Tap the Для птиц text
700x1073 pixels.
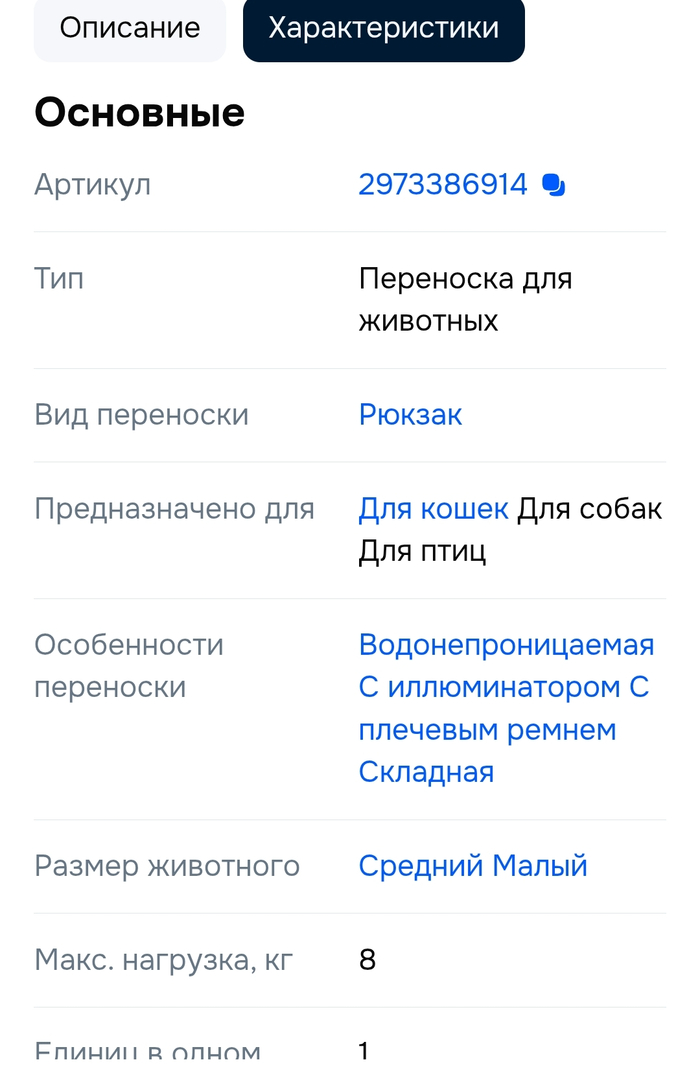(x=422, y=552)
